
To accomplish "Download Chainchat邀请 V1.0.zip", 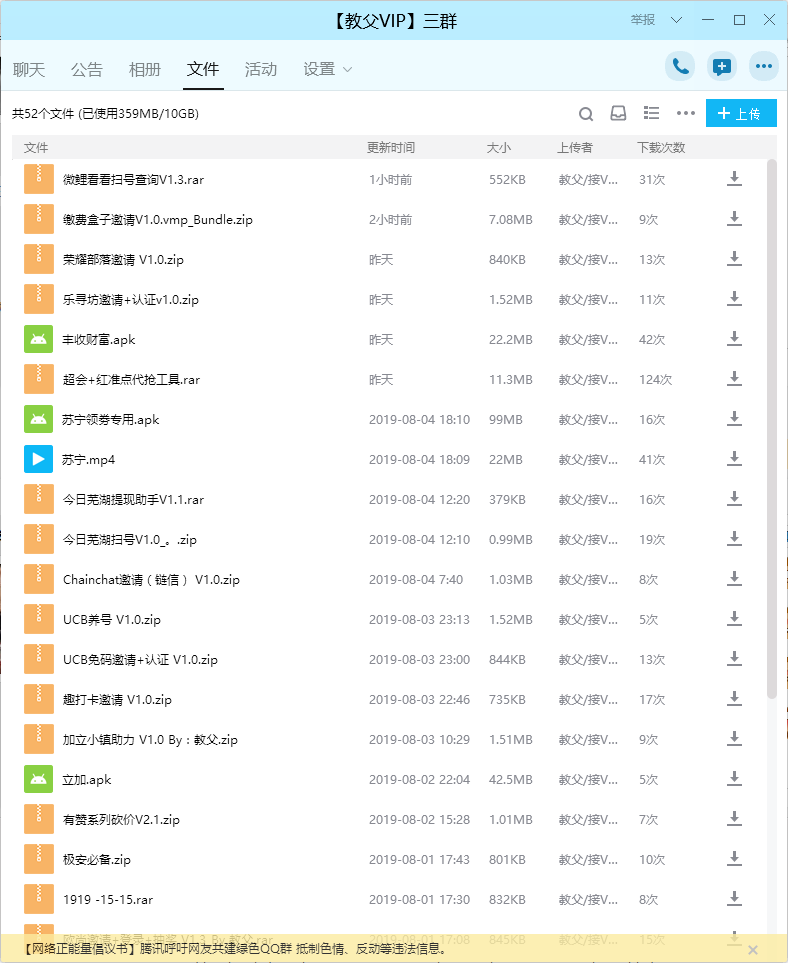I will [x=734, y=579].
